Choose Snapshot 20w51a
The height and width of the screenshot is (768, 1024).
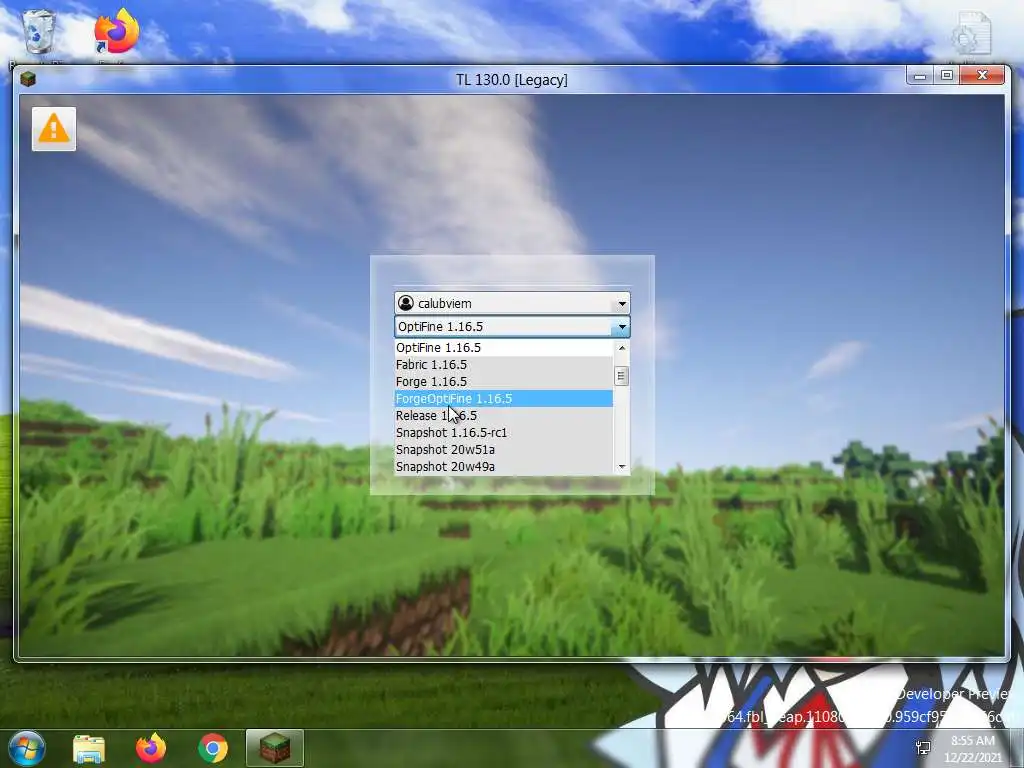click(x=504, y=449)
